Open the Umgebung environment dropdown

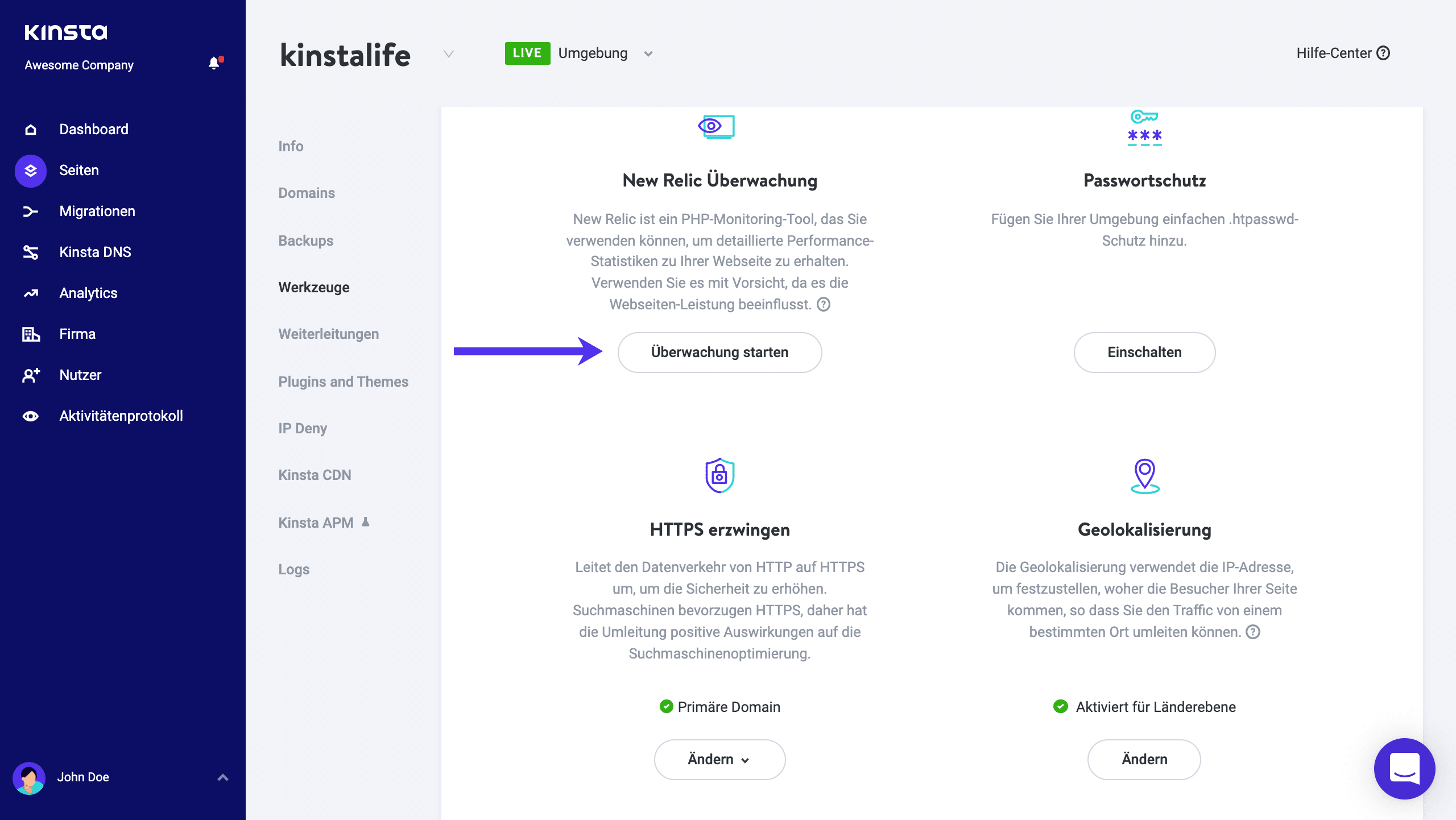[648, 53]
